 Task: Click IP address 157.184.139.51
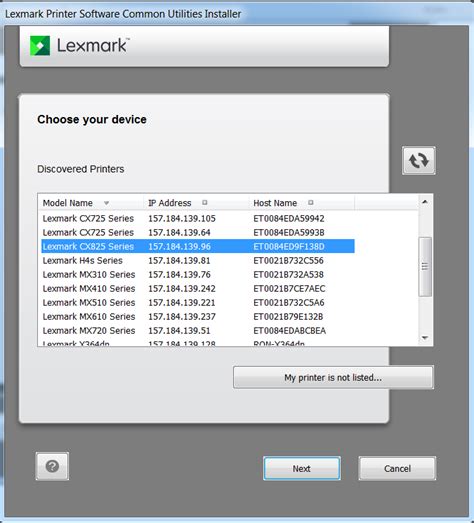click(179, 331)
